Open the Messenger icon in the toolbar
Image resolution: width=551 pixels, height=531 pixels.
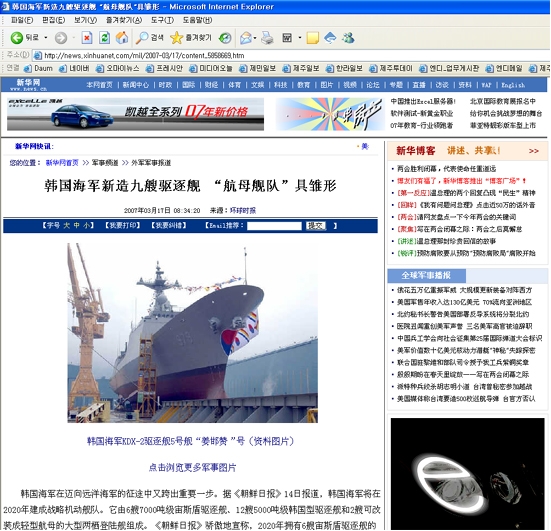348,38
